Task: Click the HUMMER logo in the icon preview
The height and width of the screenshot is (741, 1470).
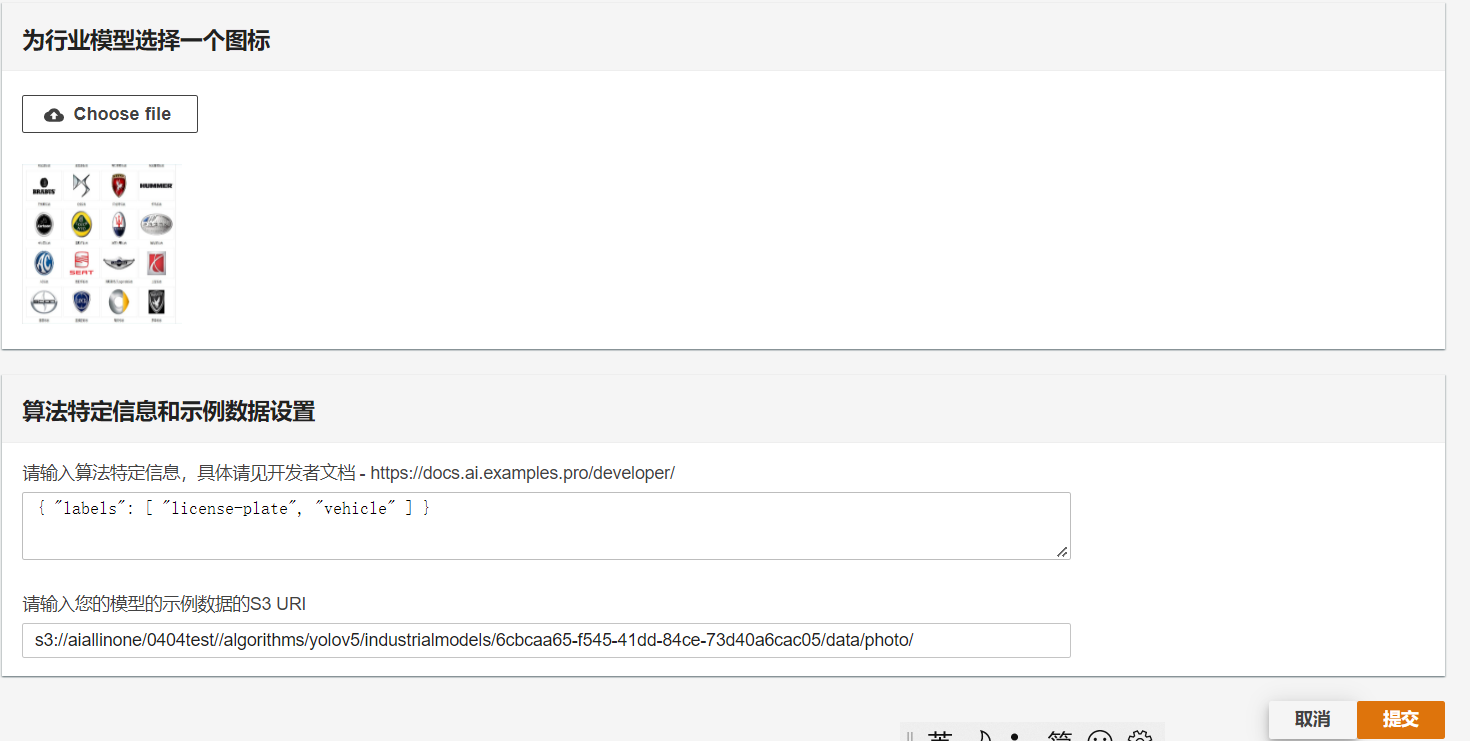Action: pos(156,185)
